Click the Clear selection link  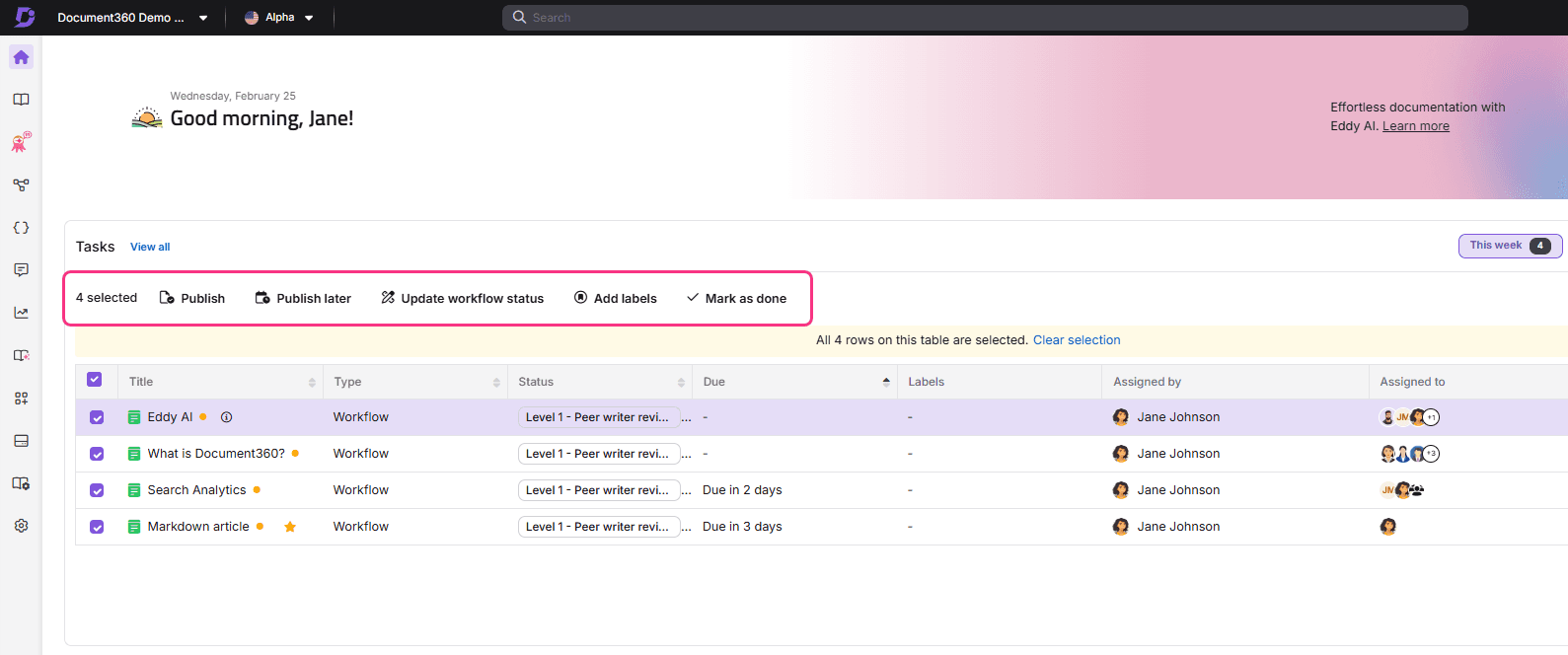coord(1077,340)
